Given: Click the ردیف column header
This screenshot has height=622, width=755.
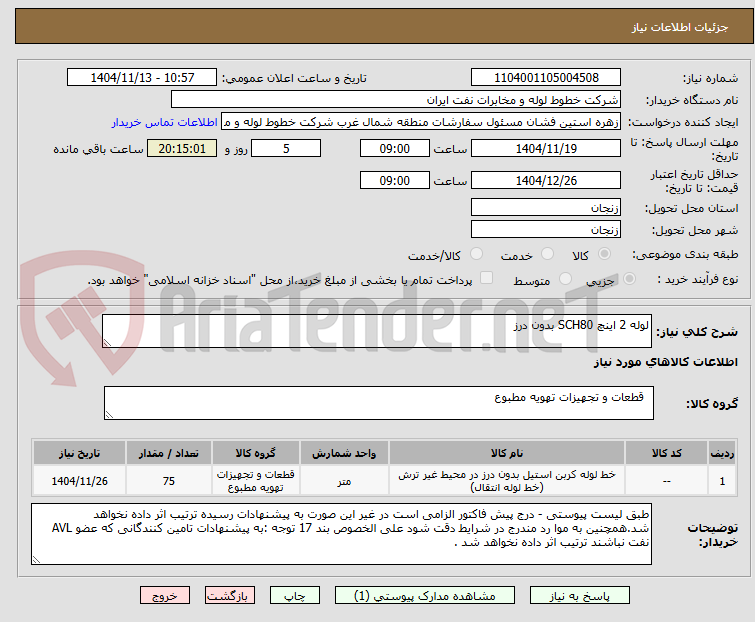Looking at the screenshot, I should pyautogui.click(x=722, y=453).
